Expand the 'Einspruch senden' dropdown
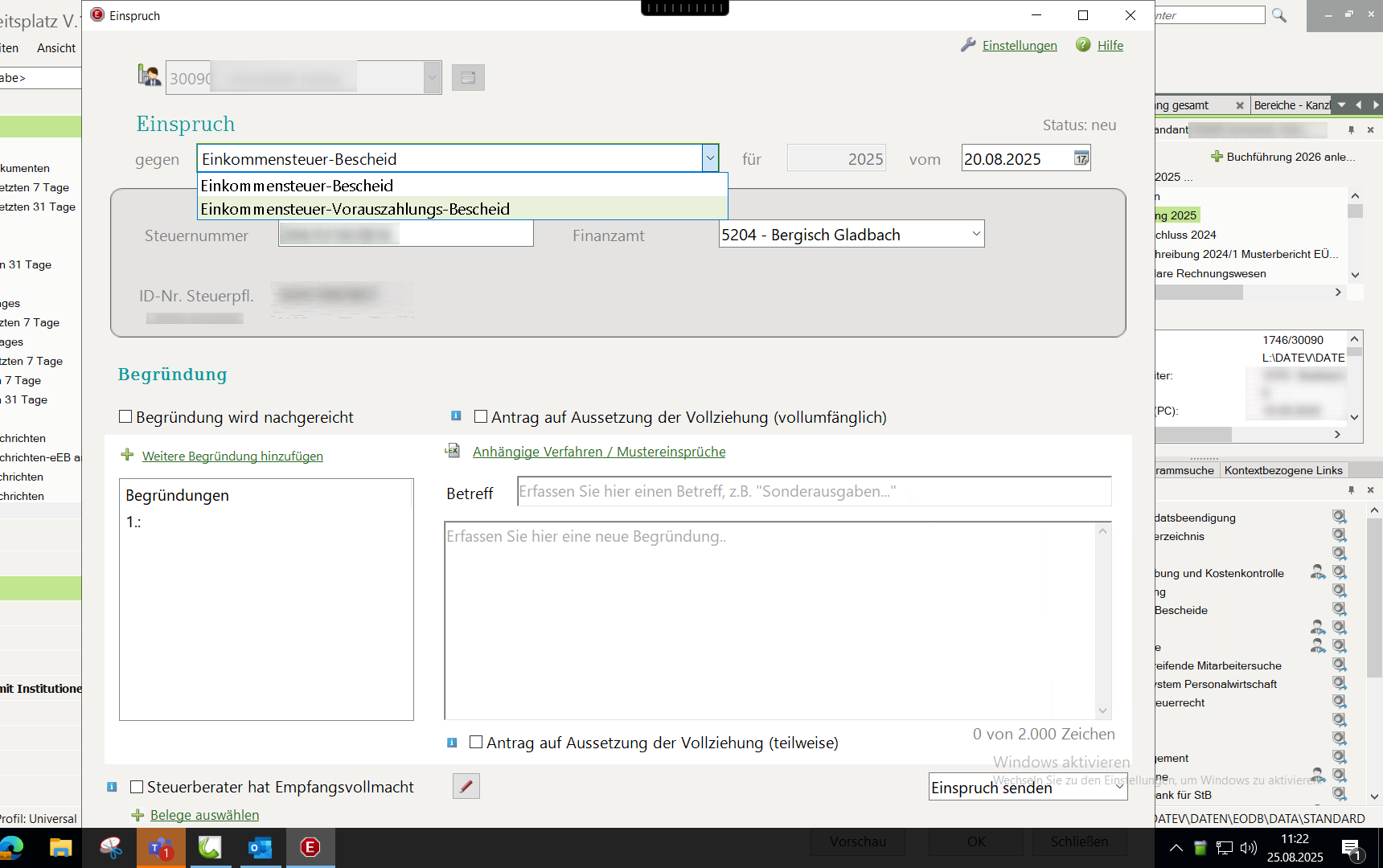The height and width of the screenshot is (868, 1383). coord(1118,787)
